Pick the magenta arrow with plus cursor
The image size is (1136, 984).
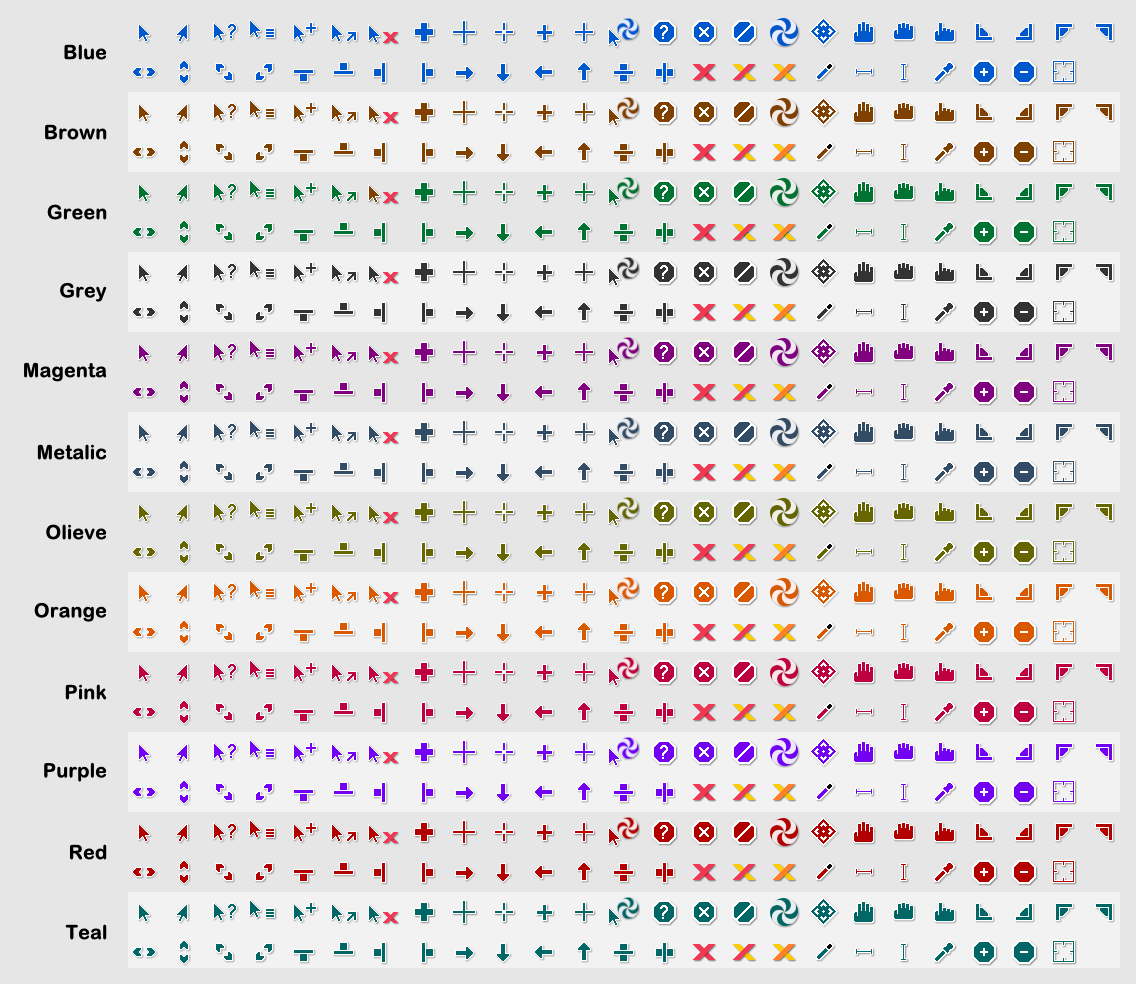point(304,353)
